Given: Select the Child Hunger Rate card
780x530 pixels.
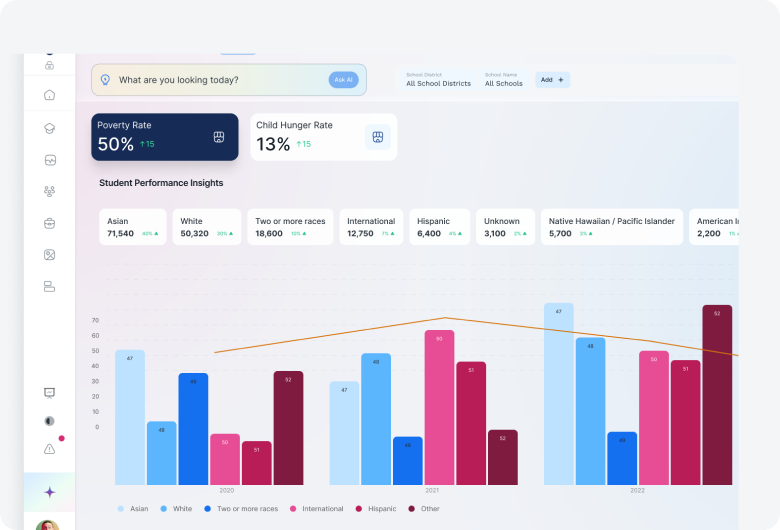Looking at the screenshot, I should (x=322, y=137).
